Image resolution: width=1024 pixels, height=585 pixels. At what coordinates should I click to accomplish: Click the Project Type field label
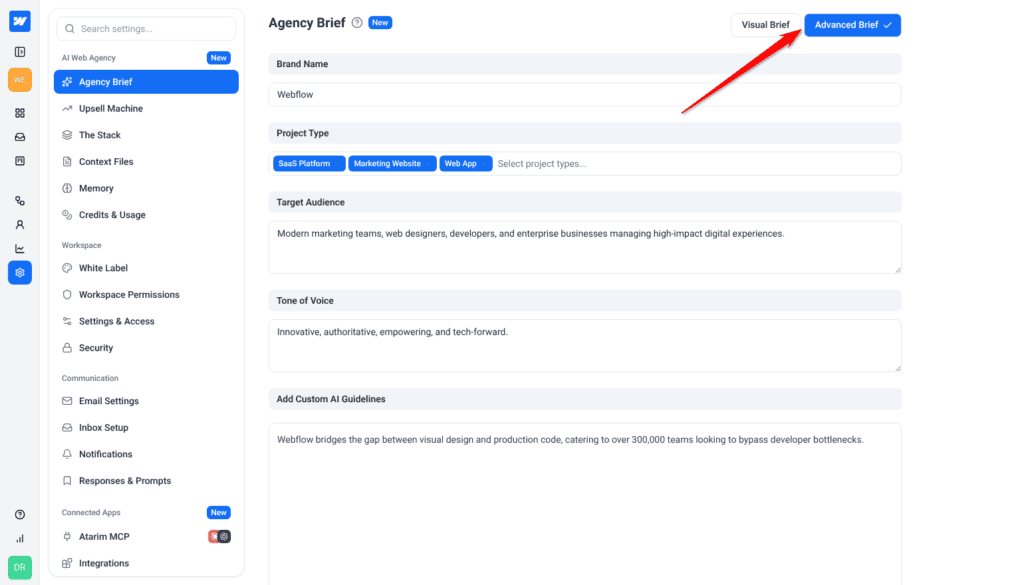(x=302, y=133)
